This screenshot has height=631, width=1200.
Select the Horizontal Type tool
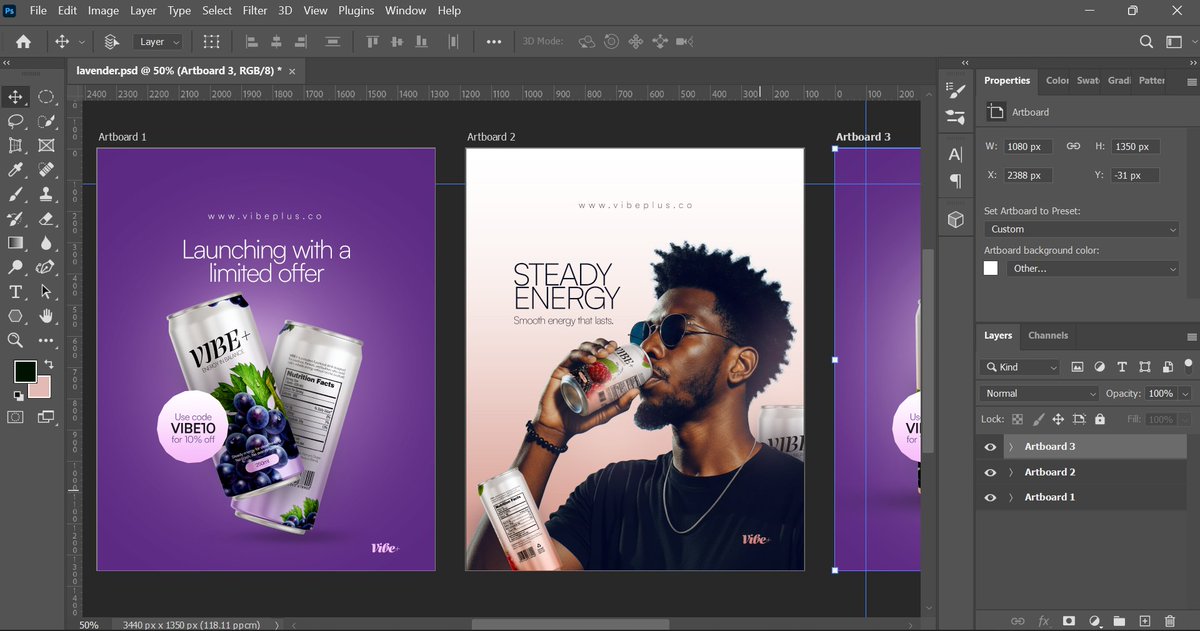click(16, 292)
